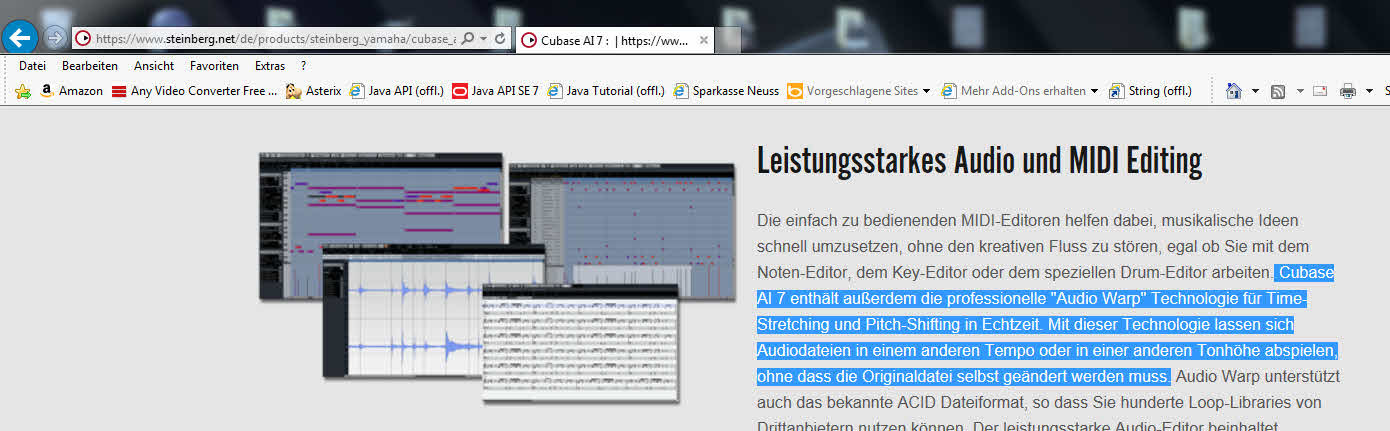Click the Asterix character icon in favorites
This screenshot has height=431, width=1390.
click(294, 91)
